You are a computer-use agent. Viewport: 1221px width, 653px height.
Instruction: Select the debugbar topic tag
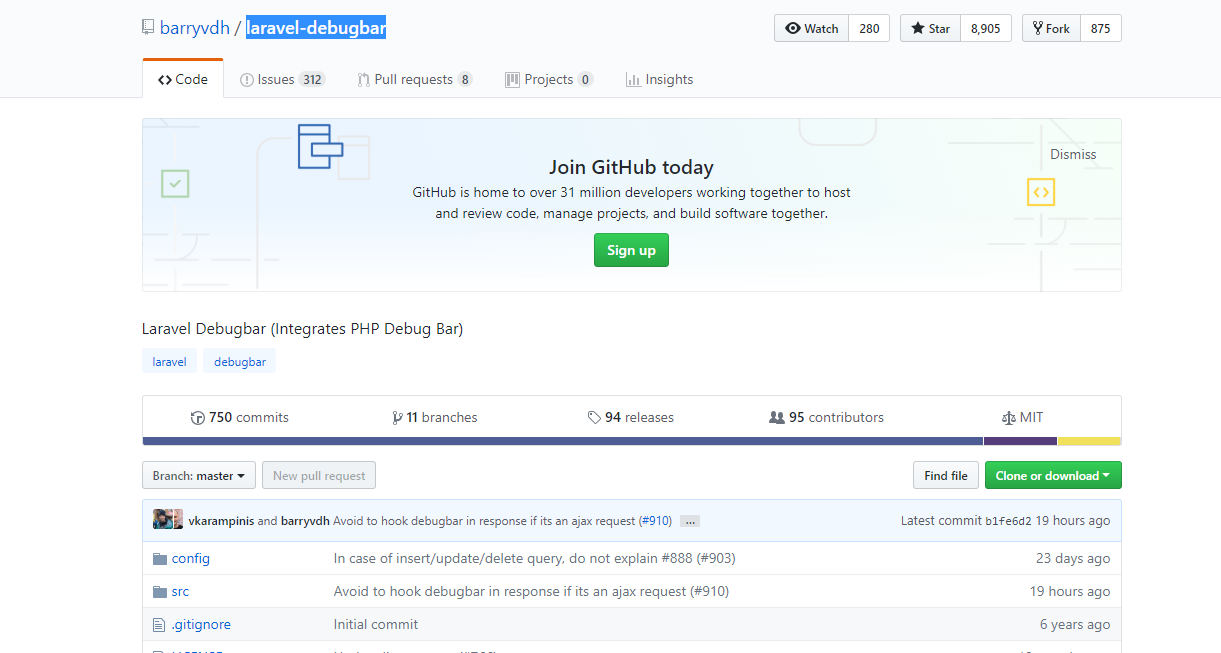(x=240, y=361)
